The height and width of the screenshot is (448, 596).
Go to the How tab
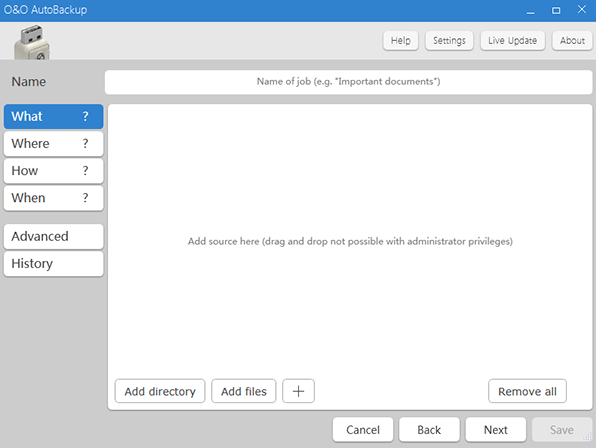pyautogui.click(x=54, y=171)
